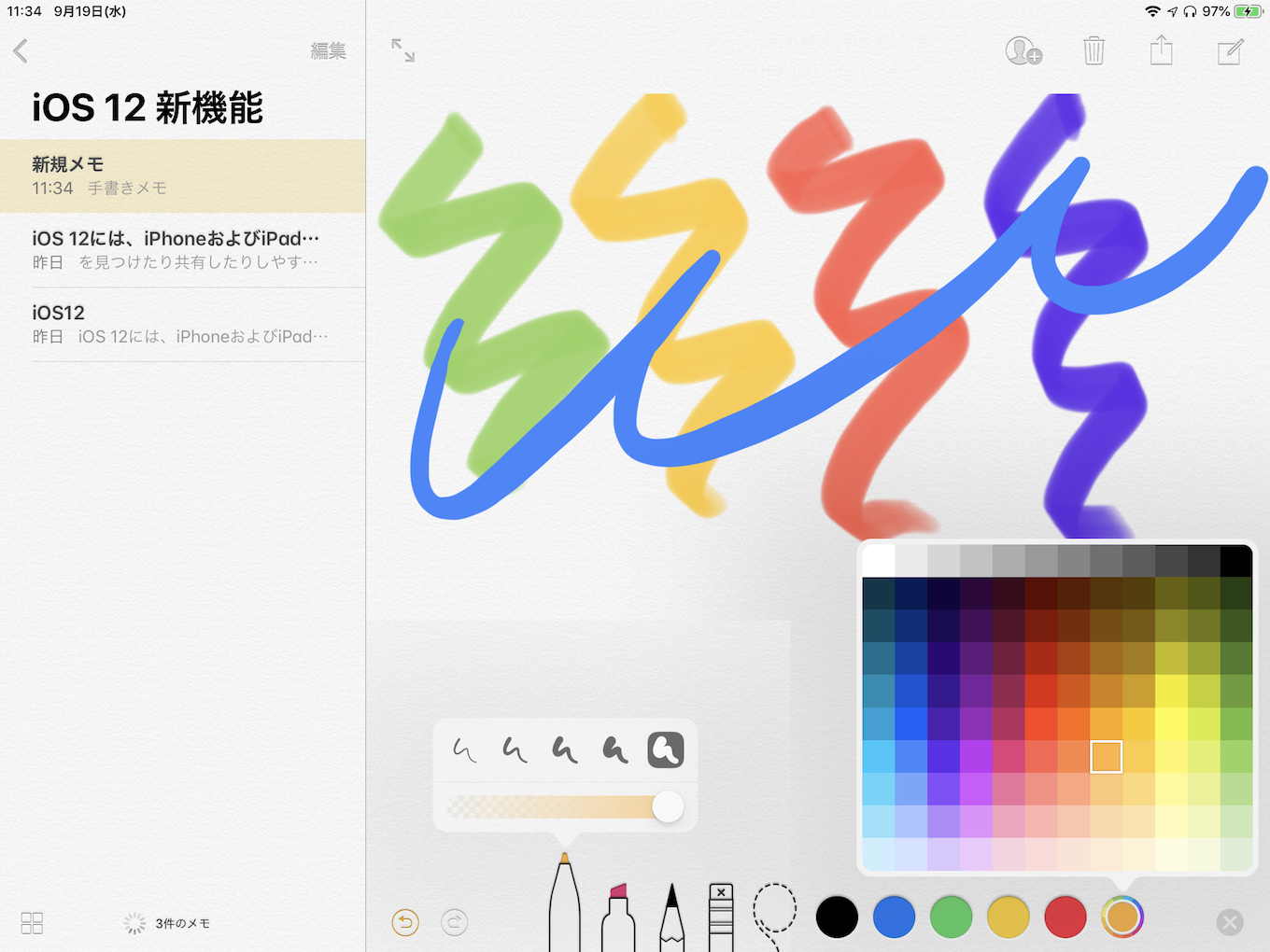Select the pink marker highlighter tool
Viewport: 1270px width, 952px height.
coord(618,917)
